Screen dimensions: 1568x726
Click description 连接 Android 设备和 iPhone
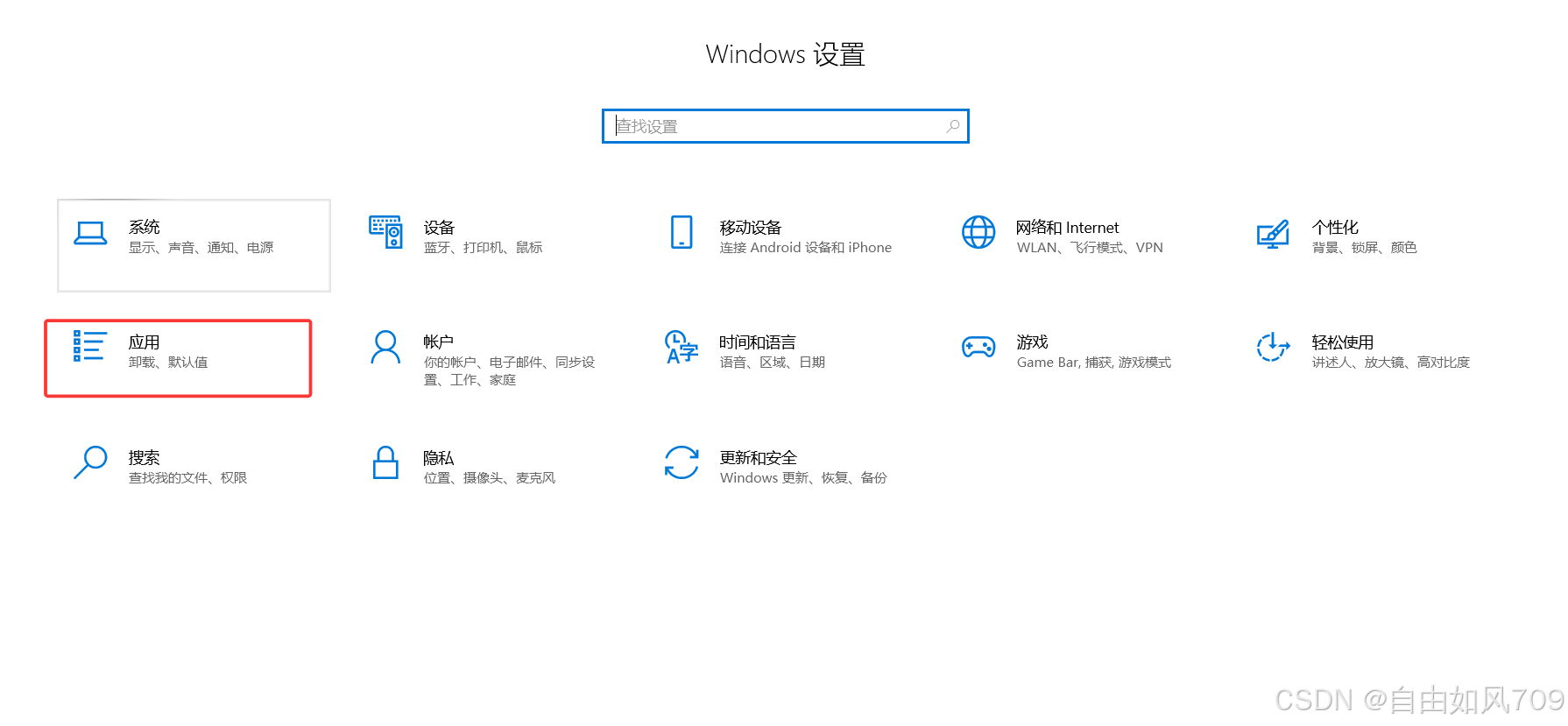pos(806,248)
